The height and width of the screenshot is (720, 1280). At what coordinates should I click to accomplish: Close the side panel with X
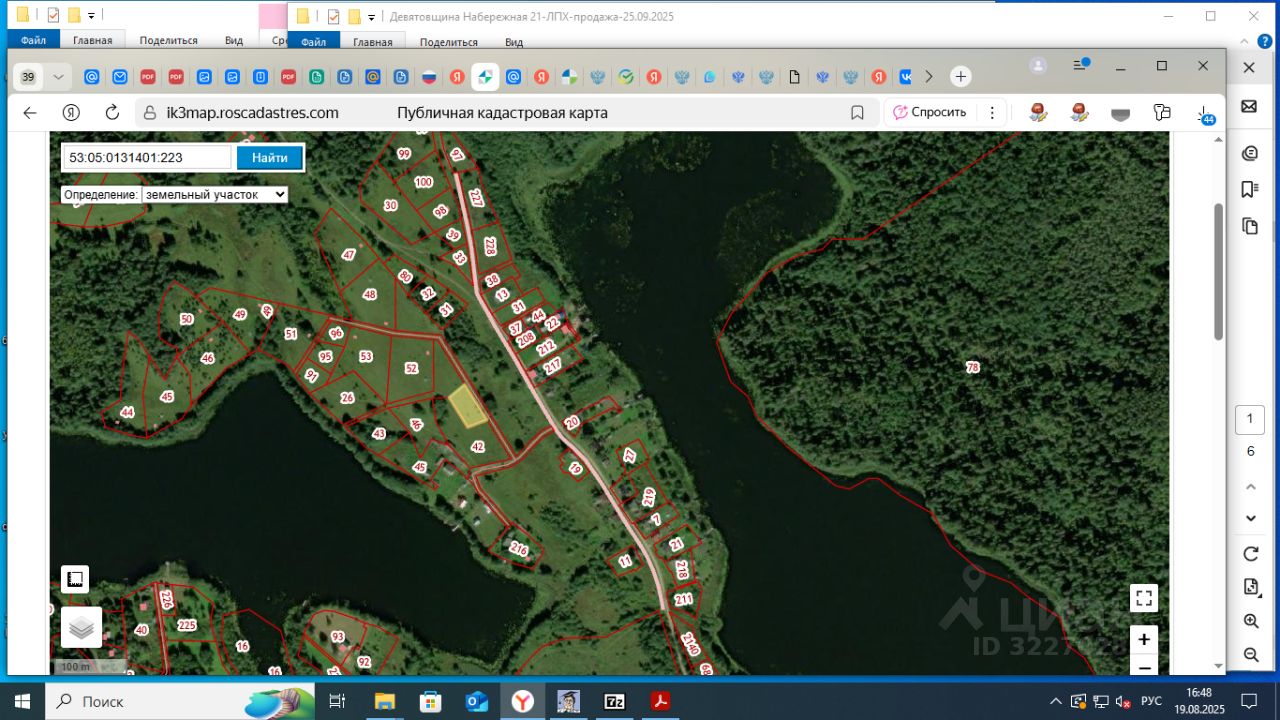coord(1249,67)
